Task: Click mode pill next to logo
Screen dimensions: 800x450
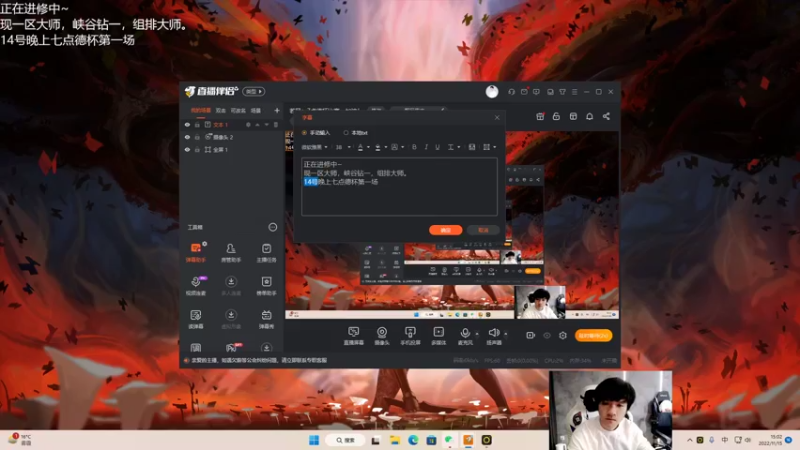Action: [x=254, y=91]
